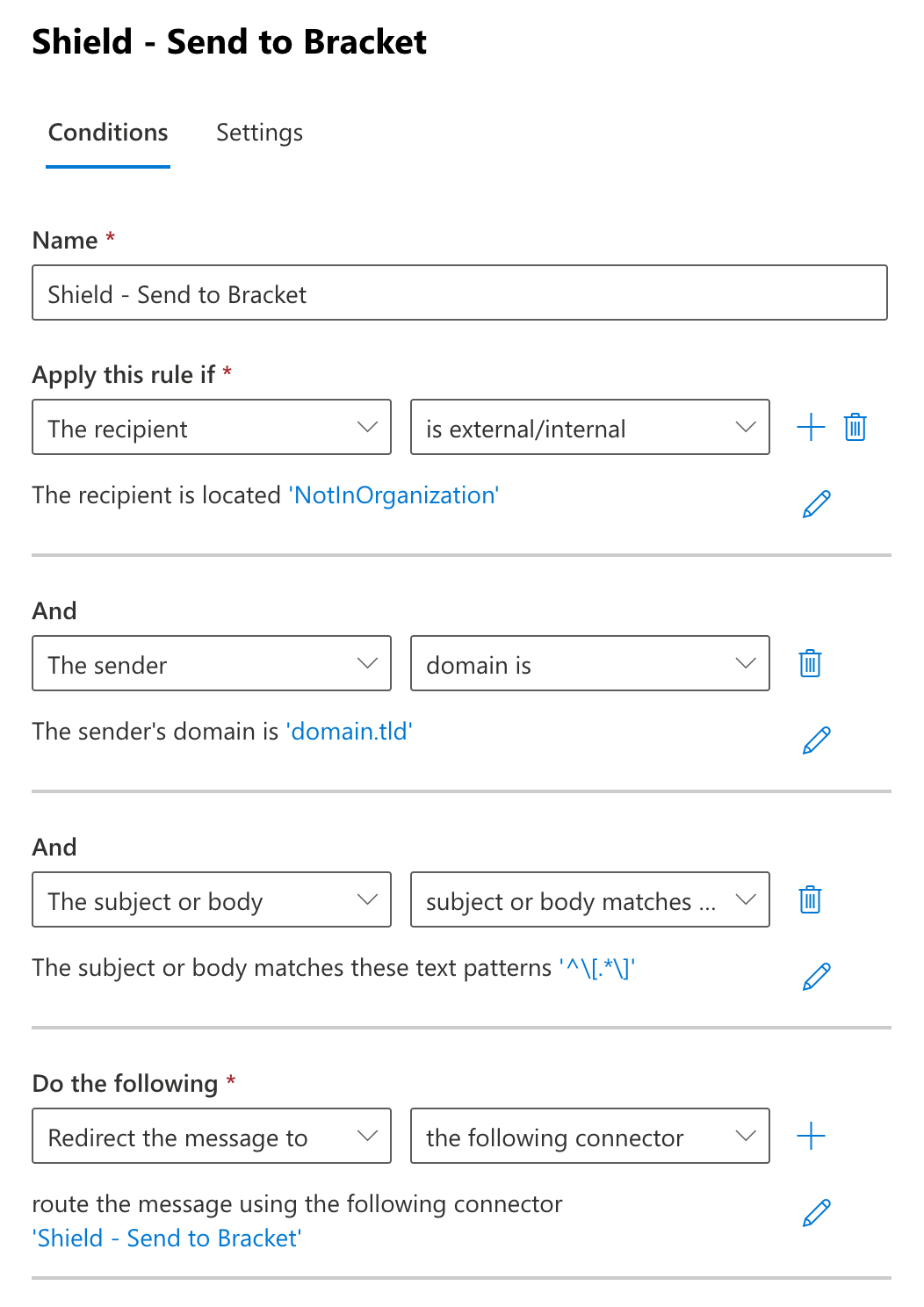Open the 'The sender' dropdown

pos(212,664)
